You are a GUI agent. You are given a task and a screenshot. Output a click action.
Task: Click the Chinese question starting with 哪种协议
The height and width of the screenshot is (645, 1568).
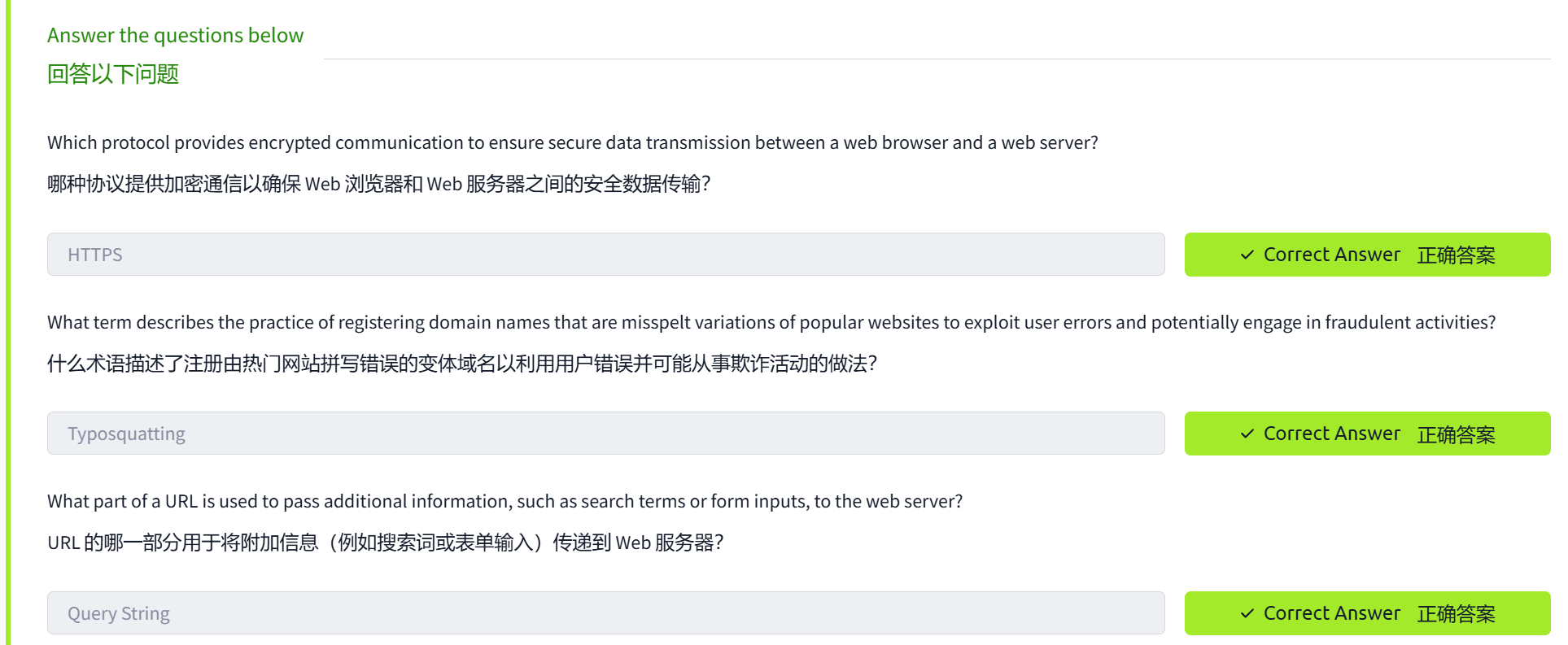pos(378,185)
